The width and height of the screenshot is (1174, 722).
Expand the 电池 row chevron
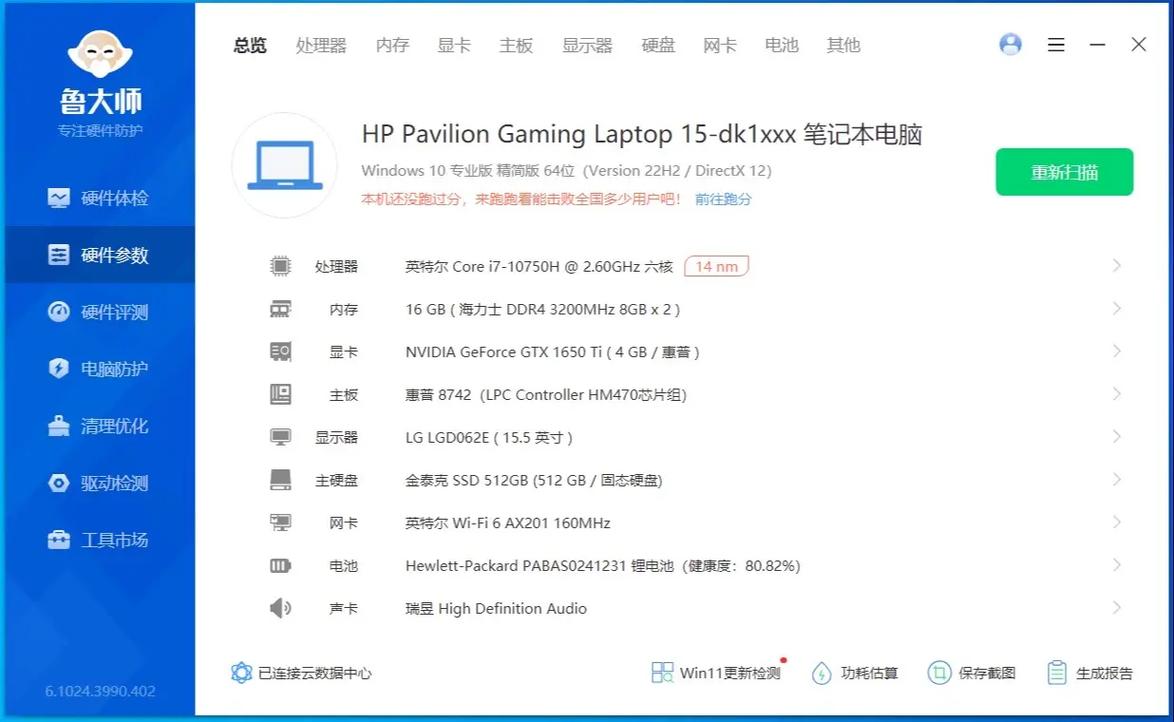[1116, 564]
